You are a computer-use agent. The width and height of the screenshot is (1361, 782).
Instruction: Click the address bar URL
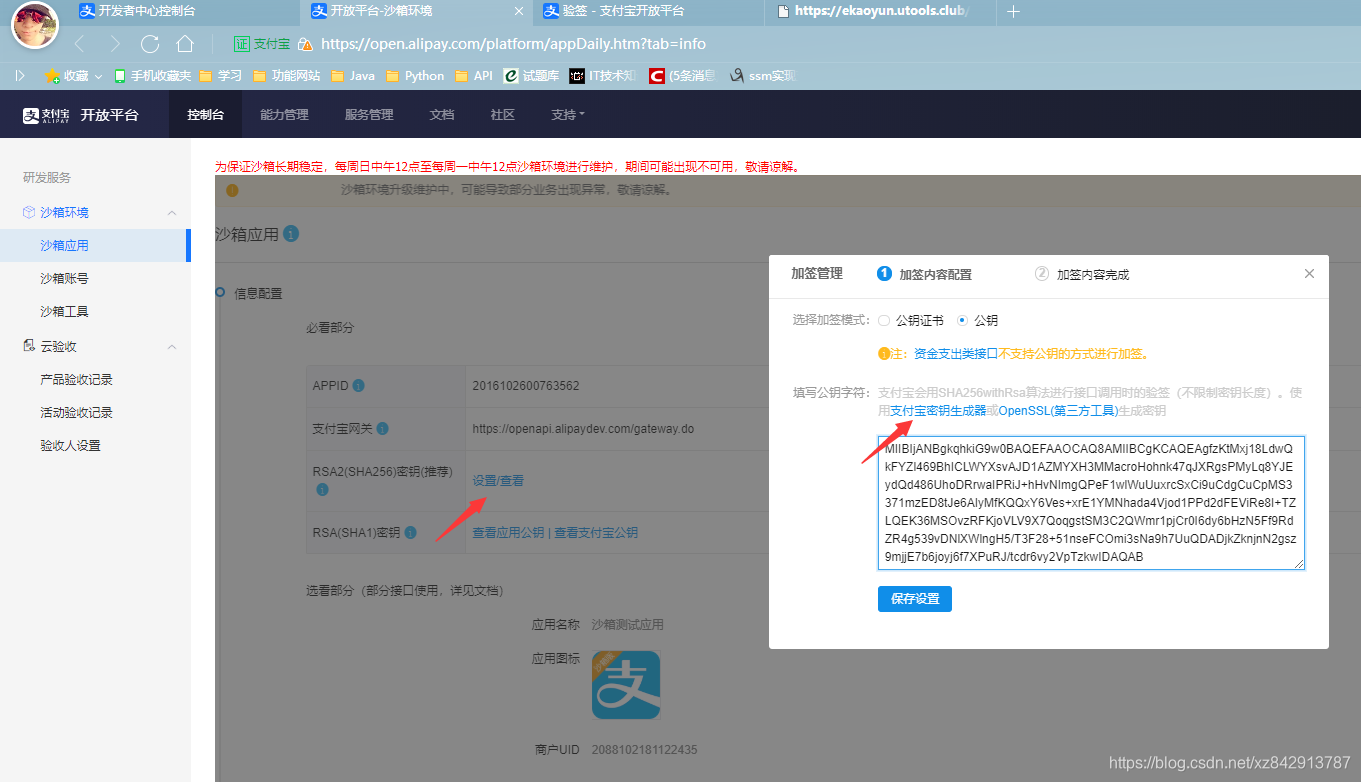(513, 44)
